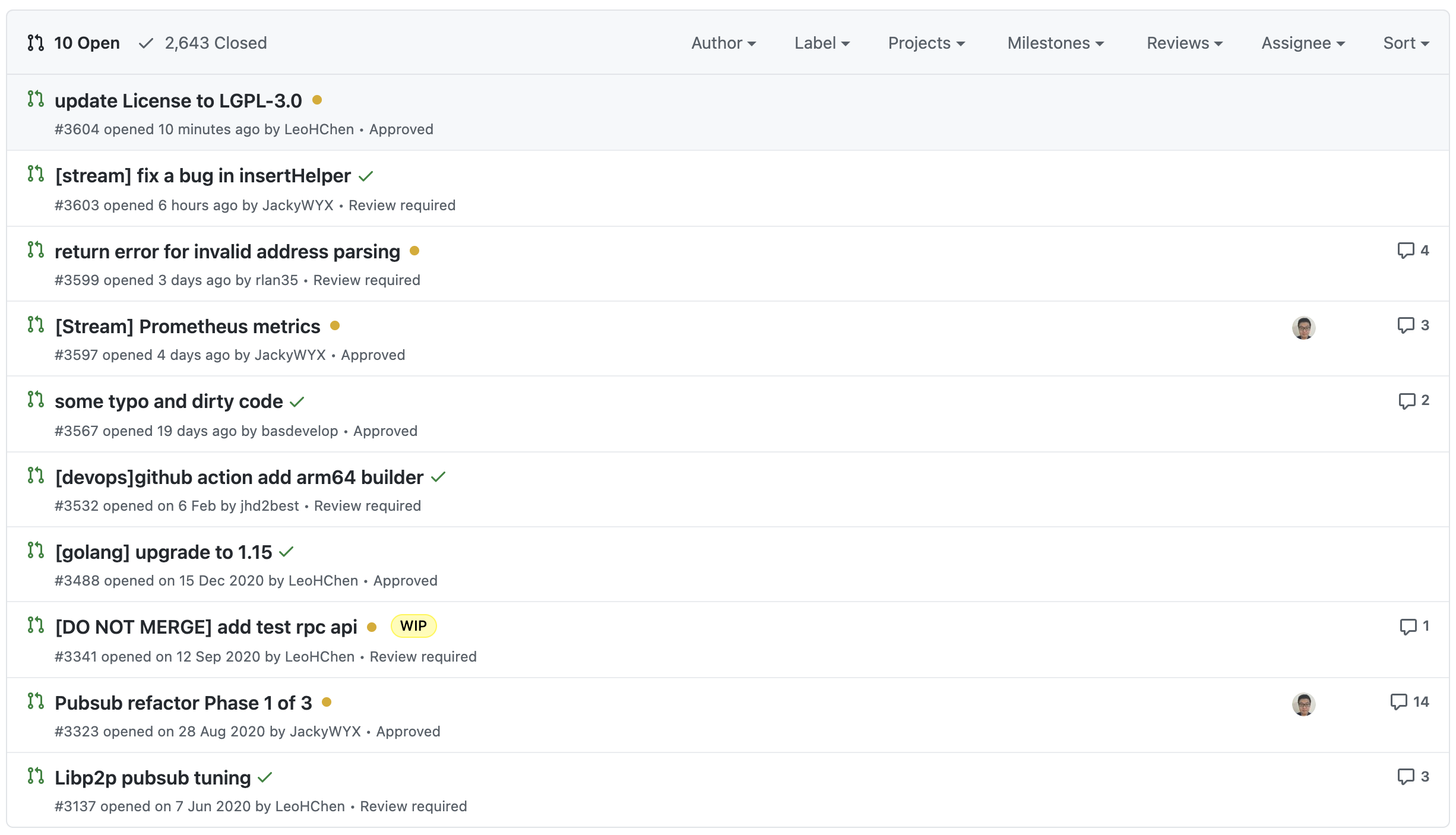
Task: Click pending status dot next to LGPL-3.0 title
Action: [x=317, y=100]
